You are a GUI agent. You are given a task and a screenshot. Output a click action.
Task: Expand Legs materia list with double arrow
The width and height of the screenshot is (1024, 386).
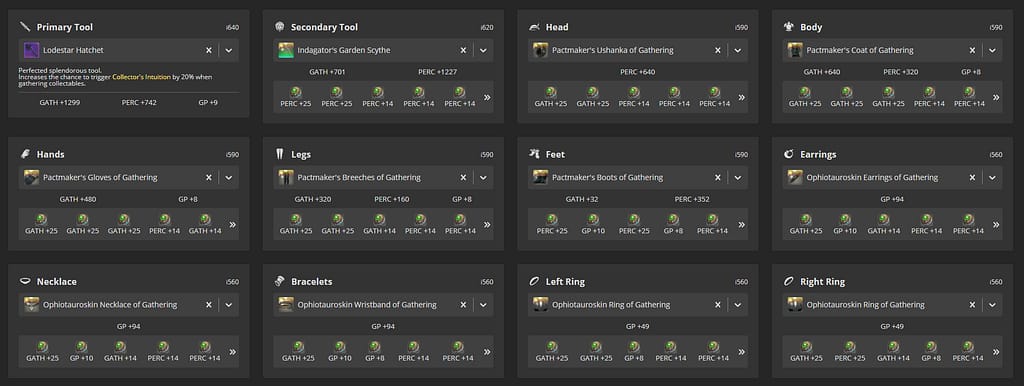tap(487, 225)
